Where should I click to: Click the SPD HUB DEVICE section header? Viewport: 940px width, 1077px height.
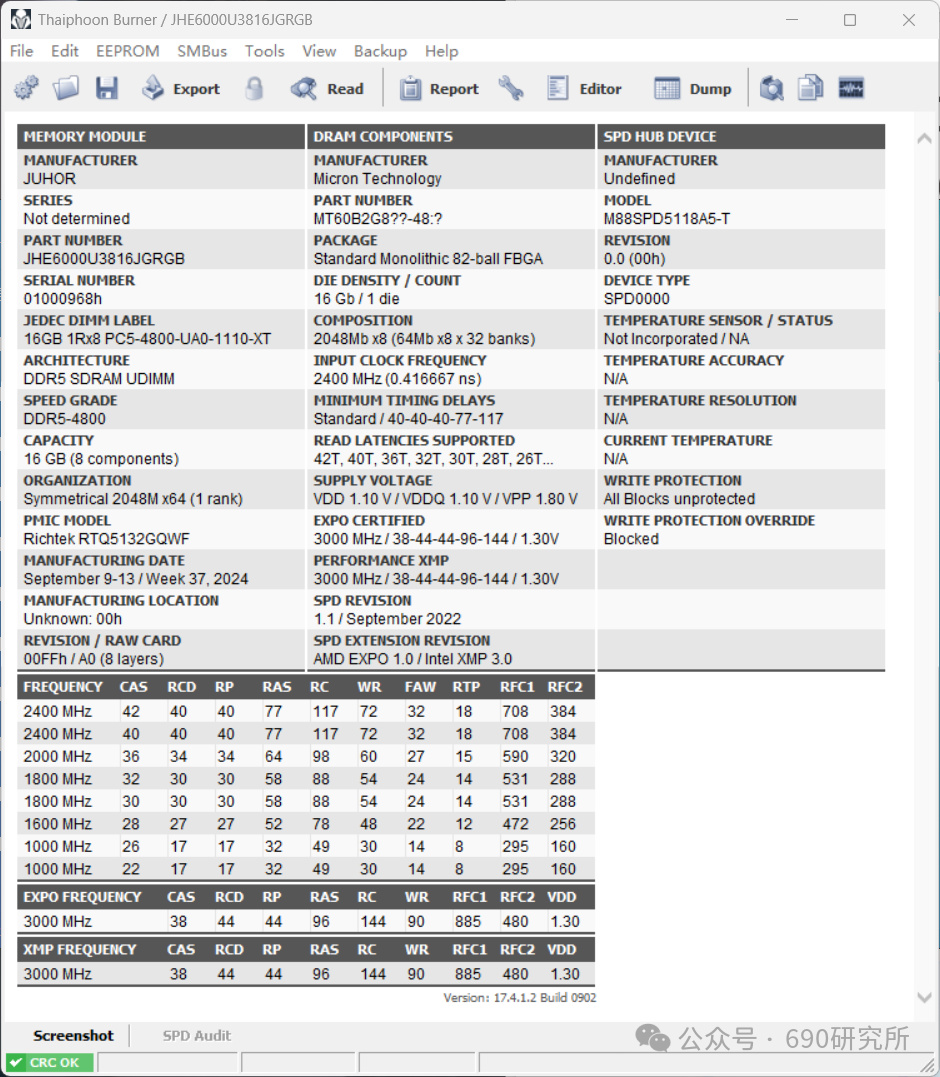[x=741, y=137]
